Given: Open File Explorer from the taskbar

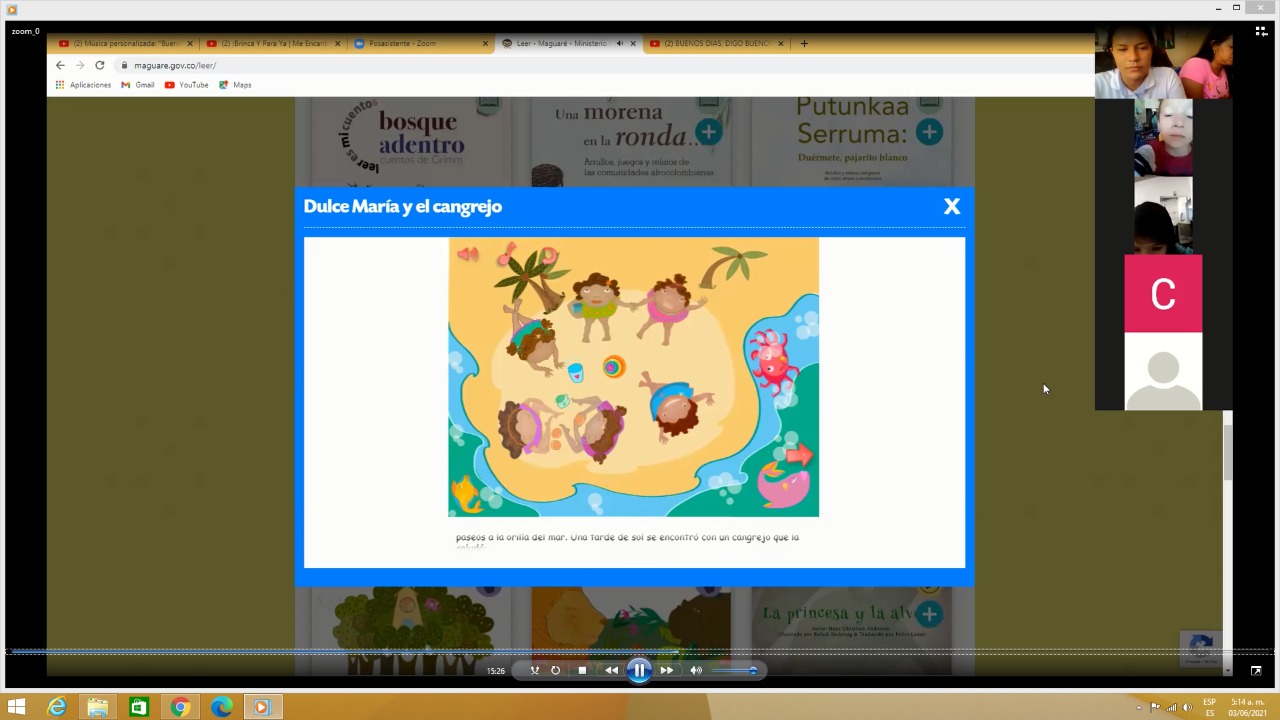Looking at the screenshot, I should coord(98,707).
